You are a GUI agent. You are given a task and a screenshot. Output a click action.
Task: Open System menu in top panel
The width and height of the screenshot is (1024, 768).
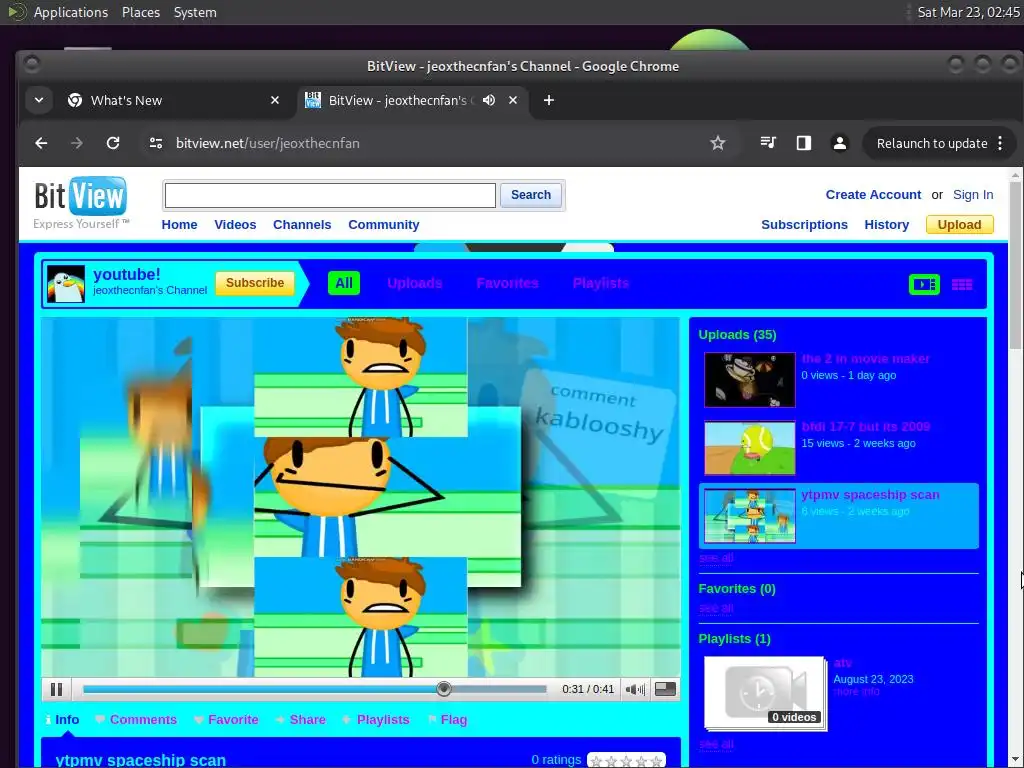[x=195, y=12]
